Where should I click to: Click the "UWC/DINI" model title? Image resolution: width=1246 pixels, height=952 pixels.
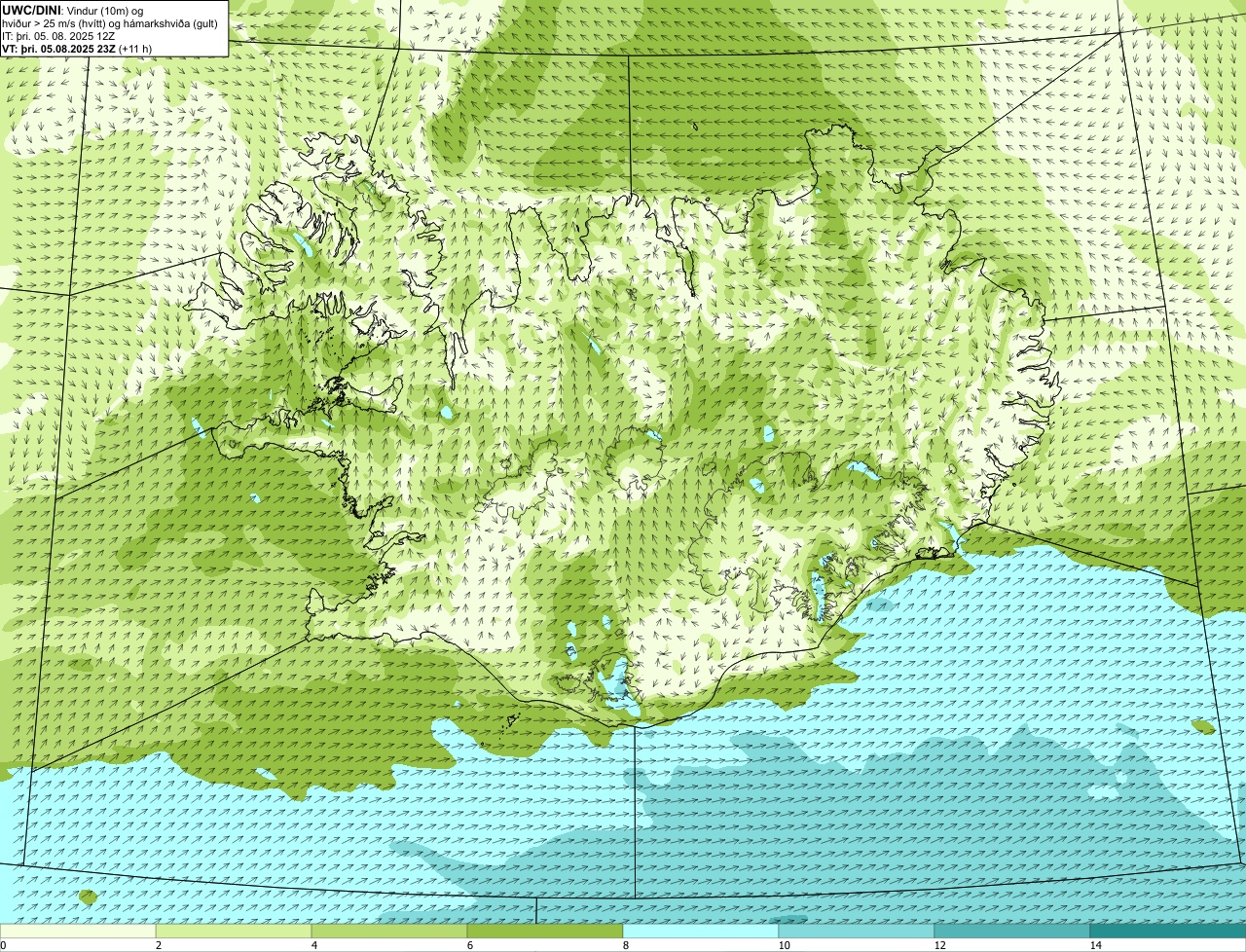click(x=31, y=10)
